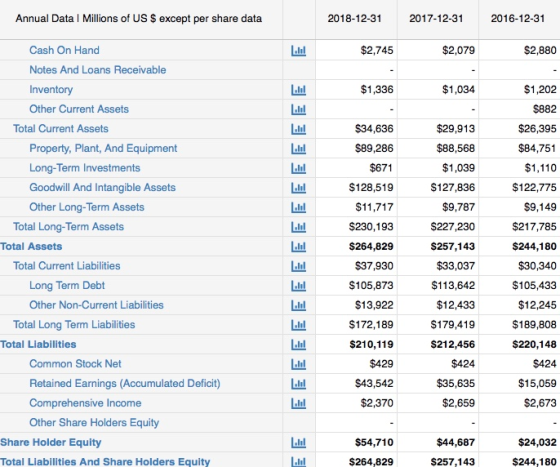This screenshot has height=467, width=560.
Task: Select 2018 Goodwill value $128,519
Action: [371, 187]
